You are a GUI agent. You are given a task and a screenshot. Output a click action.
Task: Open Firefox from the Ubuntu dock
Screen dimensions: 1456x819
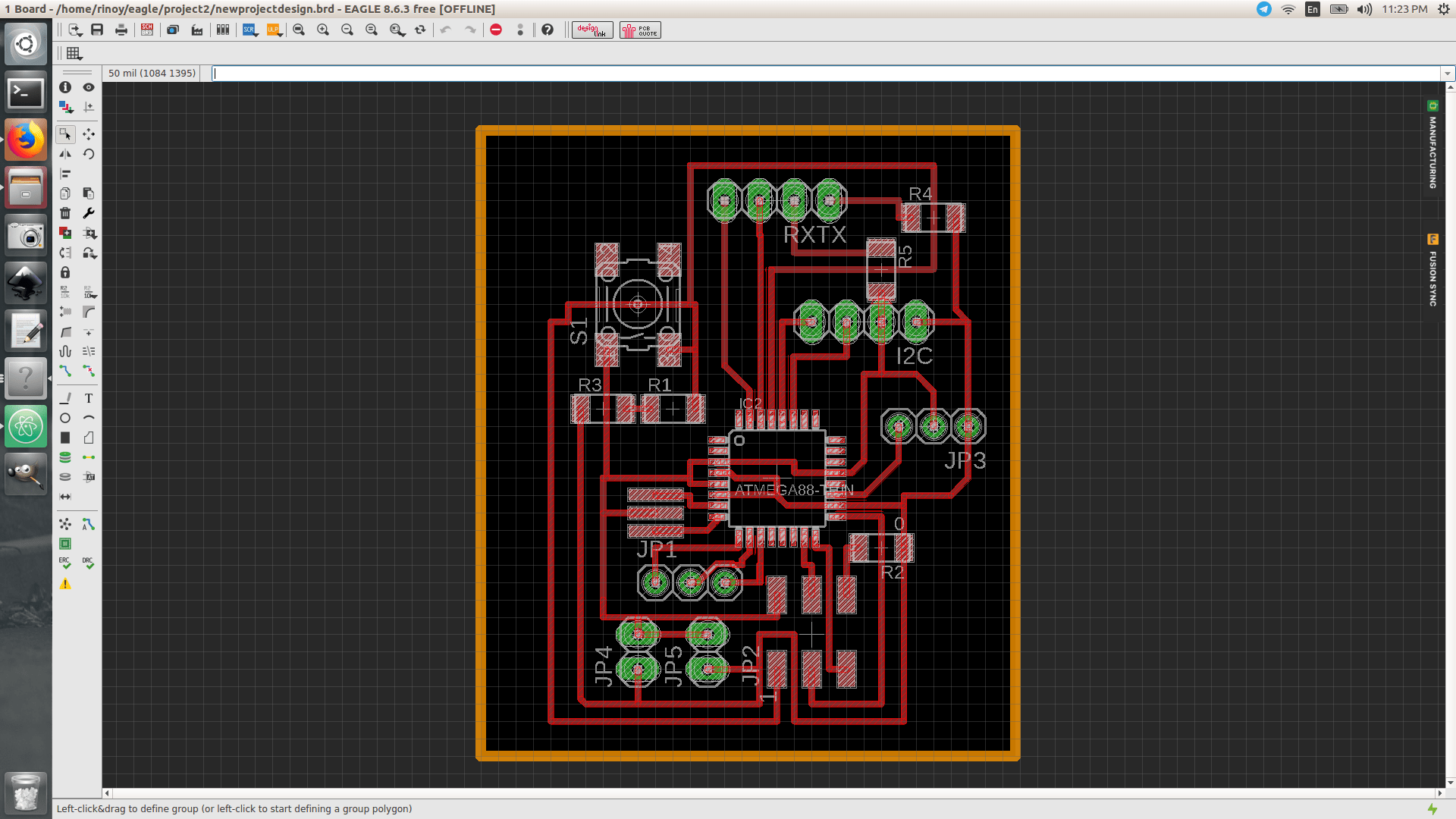point(26,140)
